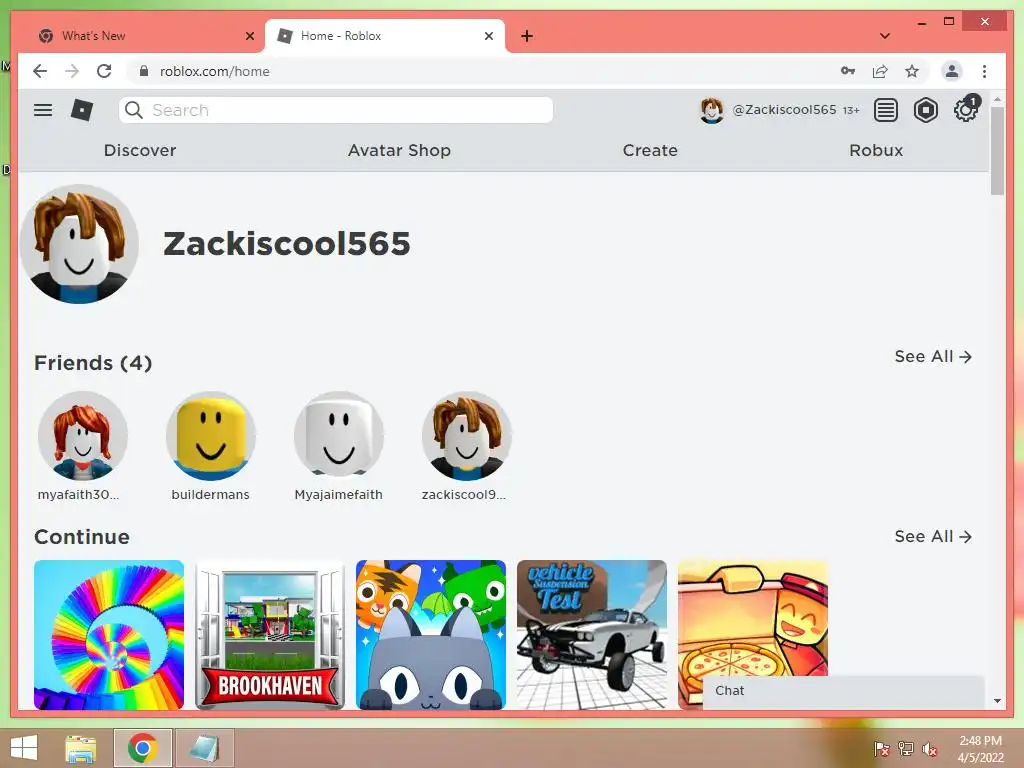Click the buildermans friend name
Image resolution: width=1024 pixels, height=768 pixels.
click(x=210, y=494)
